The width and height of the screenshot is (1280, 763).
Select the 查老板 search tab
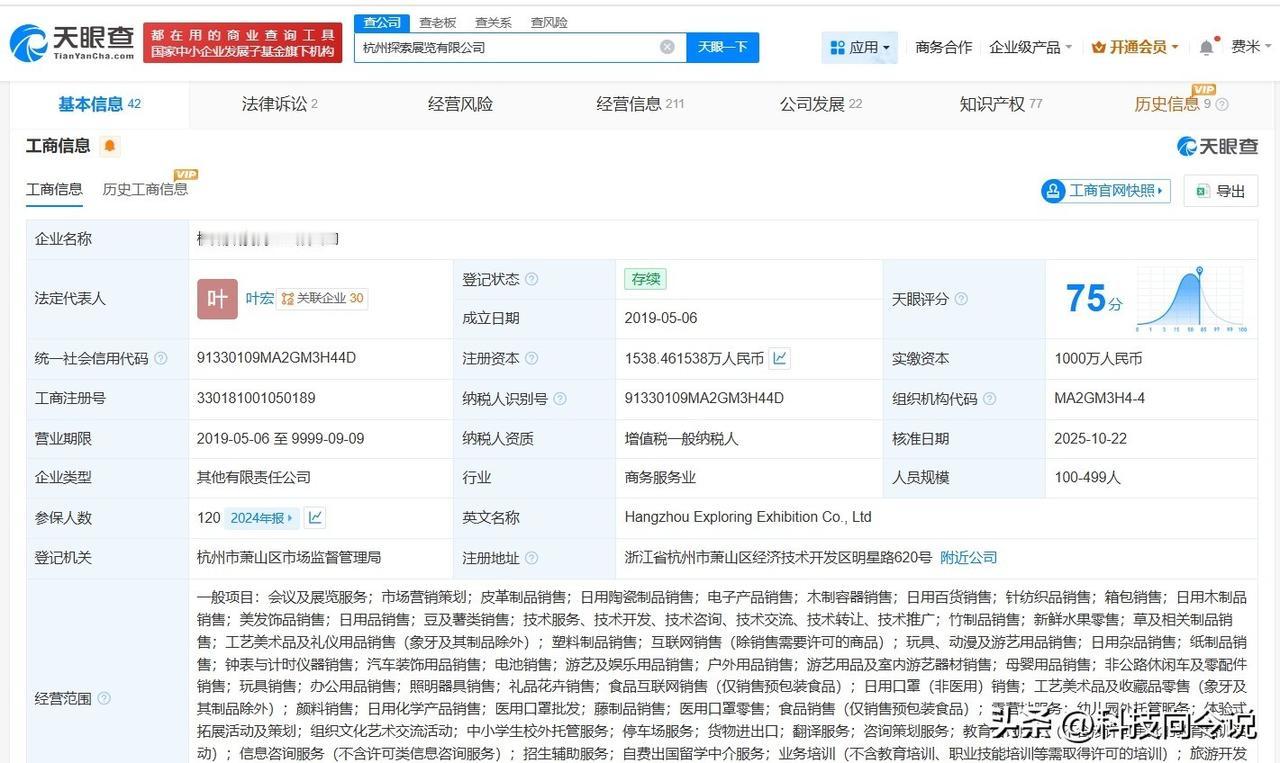[437, 22]
